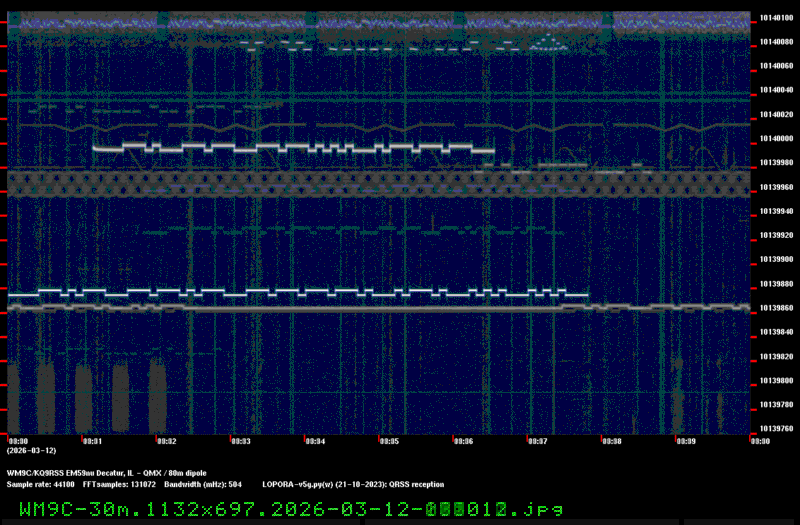This screenshot has height=525, width=800.
Task: Click the green WM9C-30m jpg filename
Action: point(291,509)
